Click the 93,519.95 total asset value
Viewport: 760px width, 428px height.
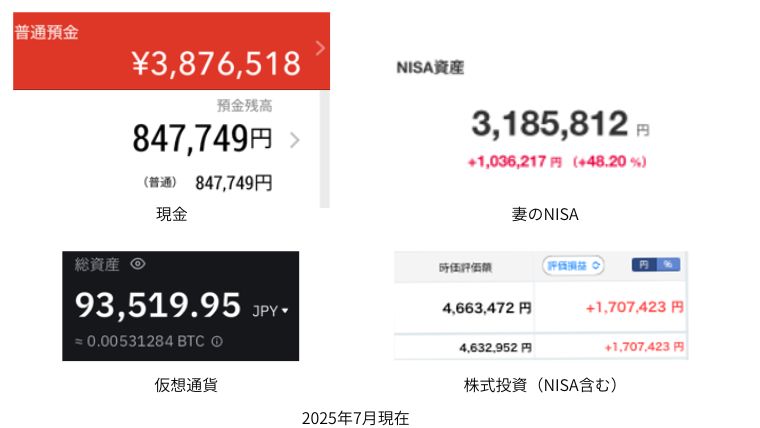pos(158,305)
